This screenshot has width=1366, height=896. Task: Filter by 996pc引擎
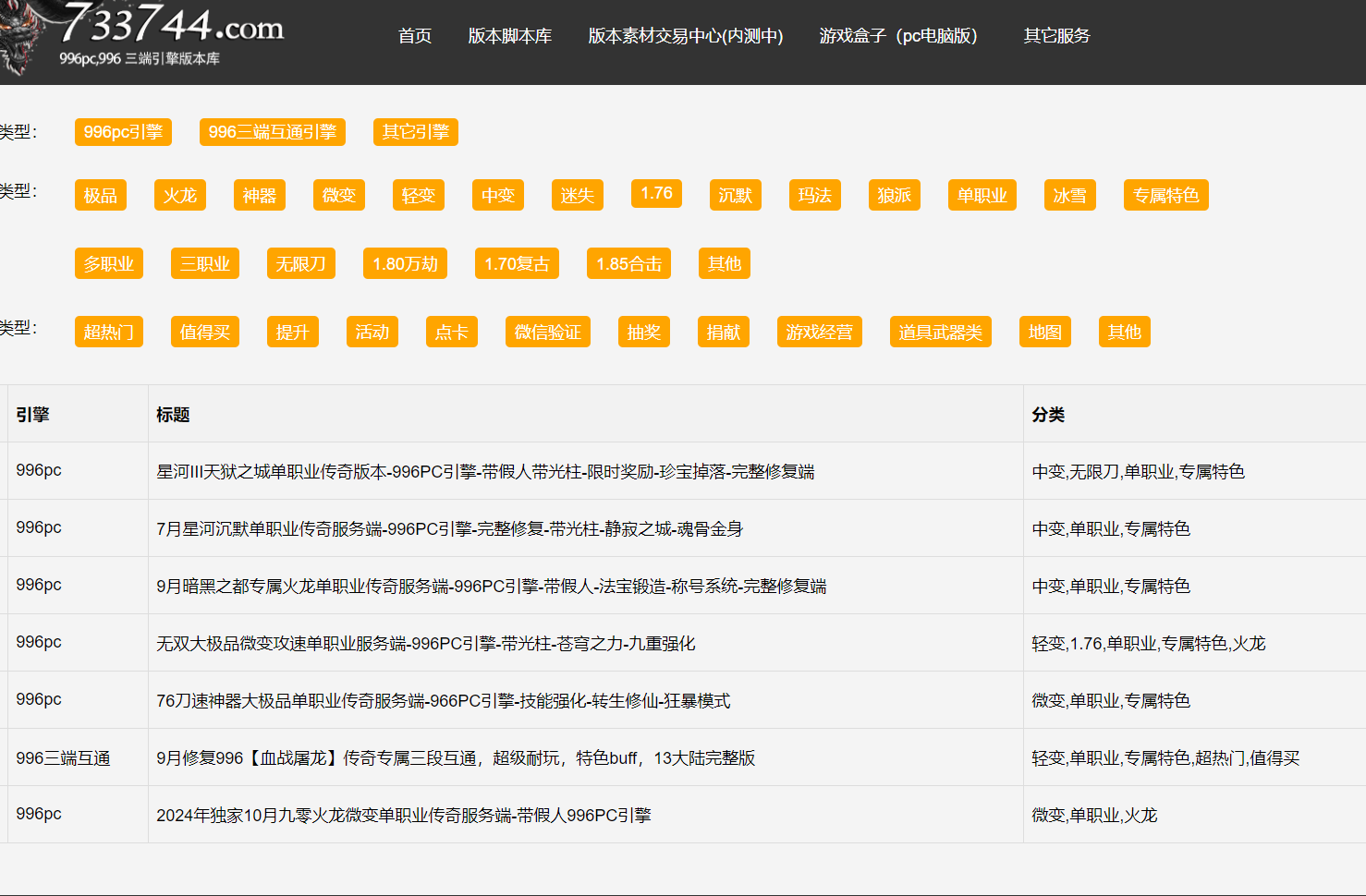click(x=123, y=132)
